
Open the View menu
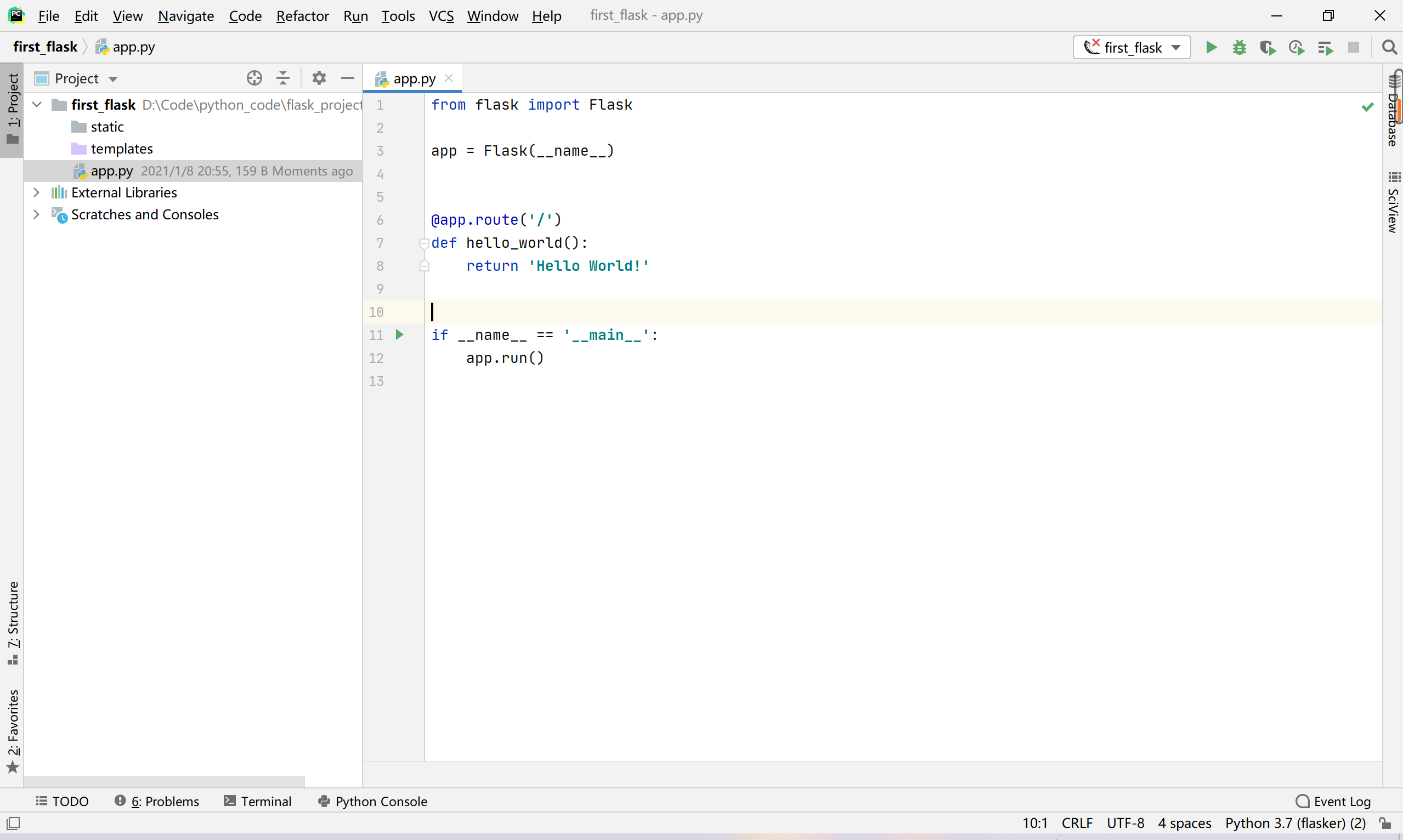[x=127, y=16]
